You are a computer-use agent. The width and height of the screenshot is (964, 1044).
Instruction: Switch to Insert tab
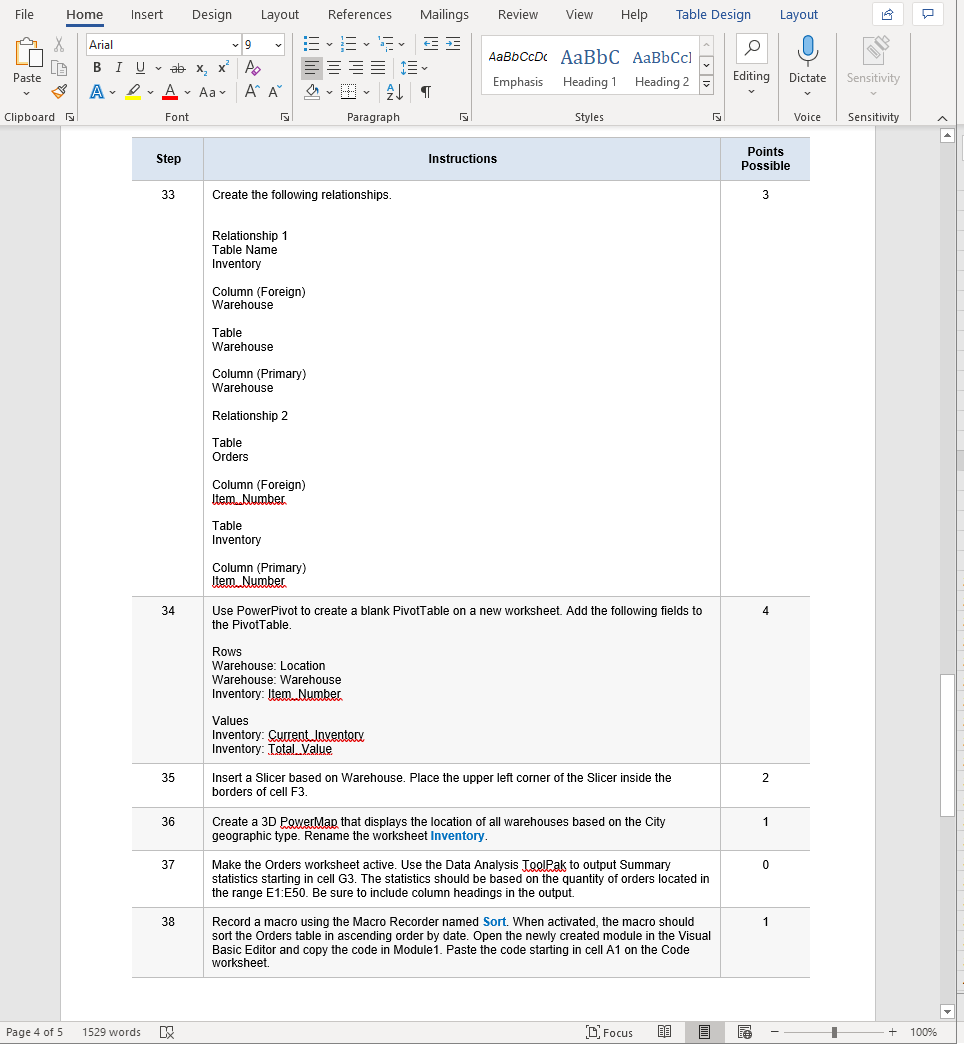[x=146, y=14]
